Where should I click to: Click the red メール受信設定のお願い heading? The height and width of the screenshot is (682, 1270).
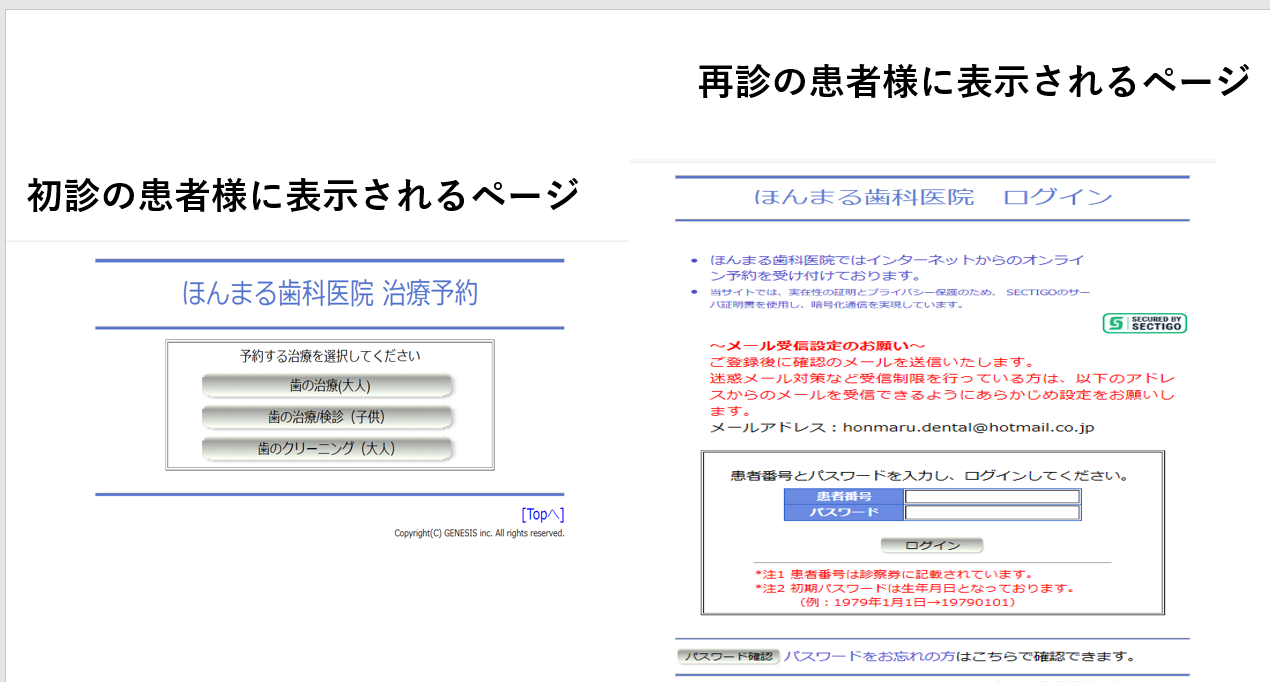(x=817, y=346)
